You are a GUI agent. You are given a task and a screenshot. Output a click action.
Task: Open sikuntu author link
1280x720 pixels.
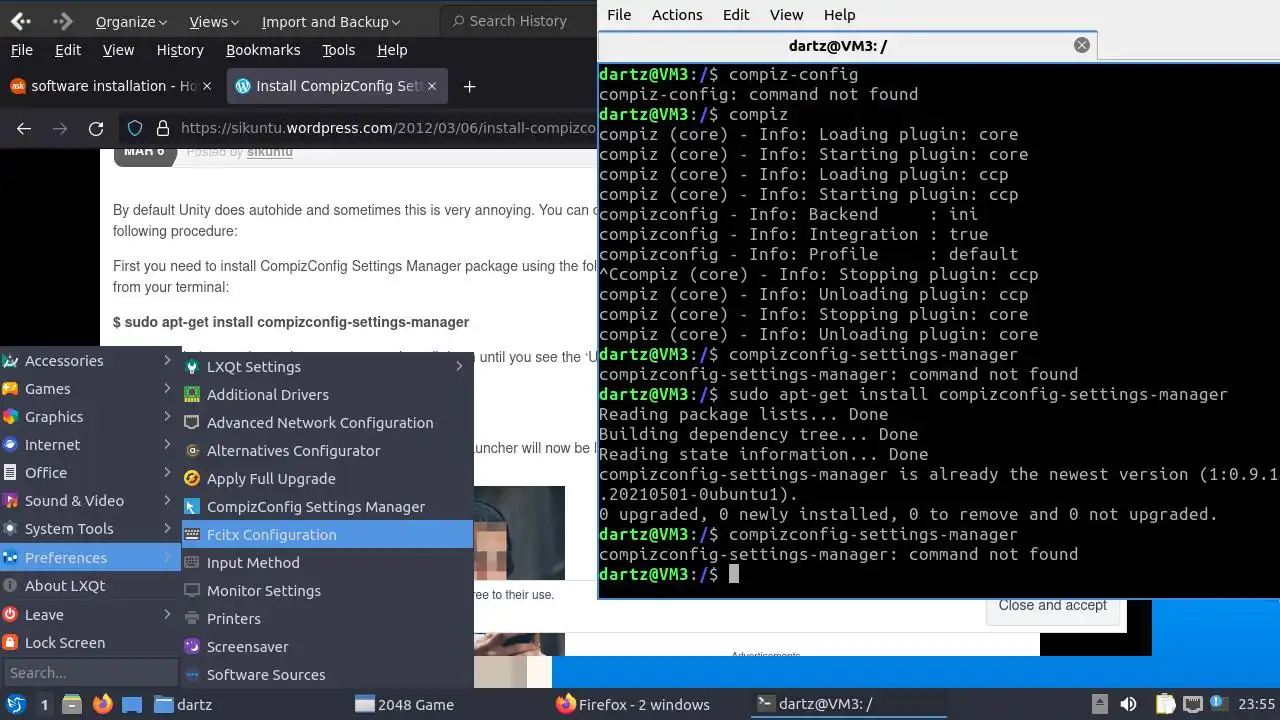pyautogui.click(x=270, y=152)
